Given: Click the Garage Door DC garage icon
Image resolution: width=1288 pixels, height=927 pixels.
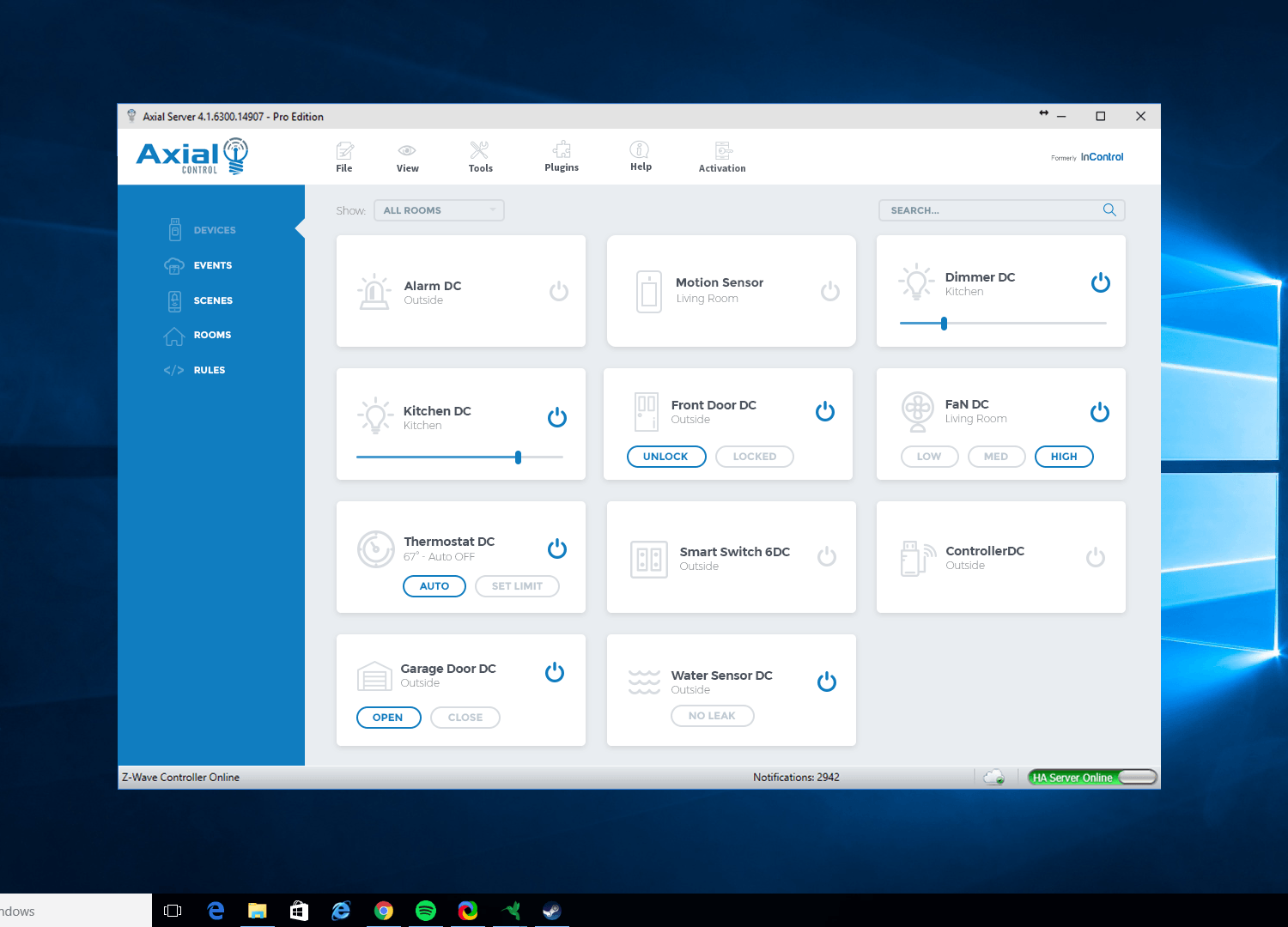Looking at the screenshot, I should [374, 676].
